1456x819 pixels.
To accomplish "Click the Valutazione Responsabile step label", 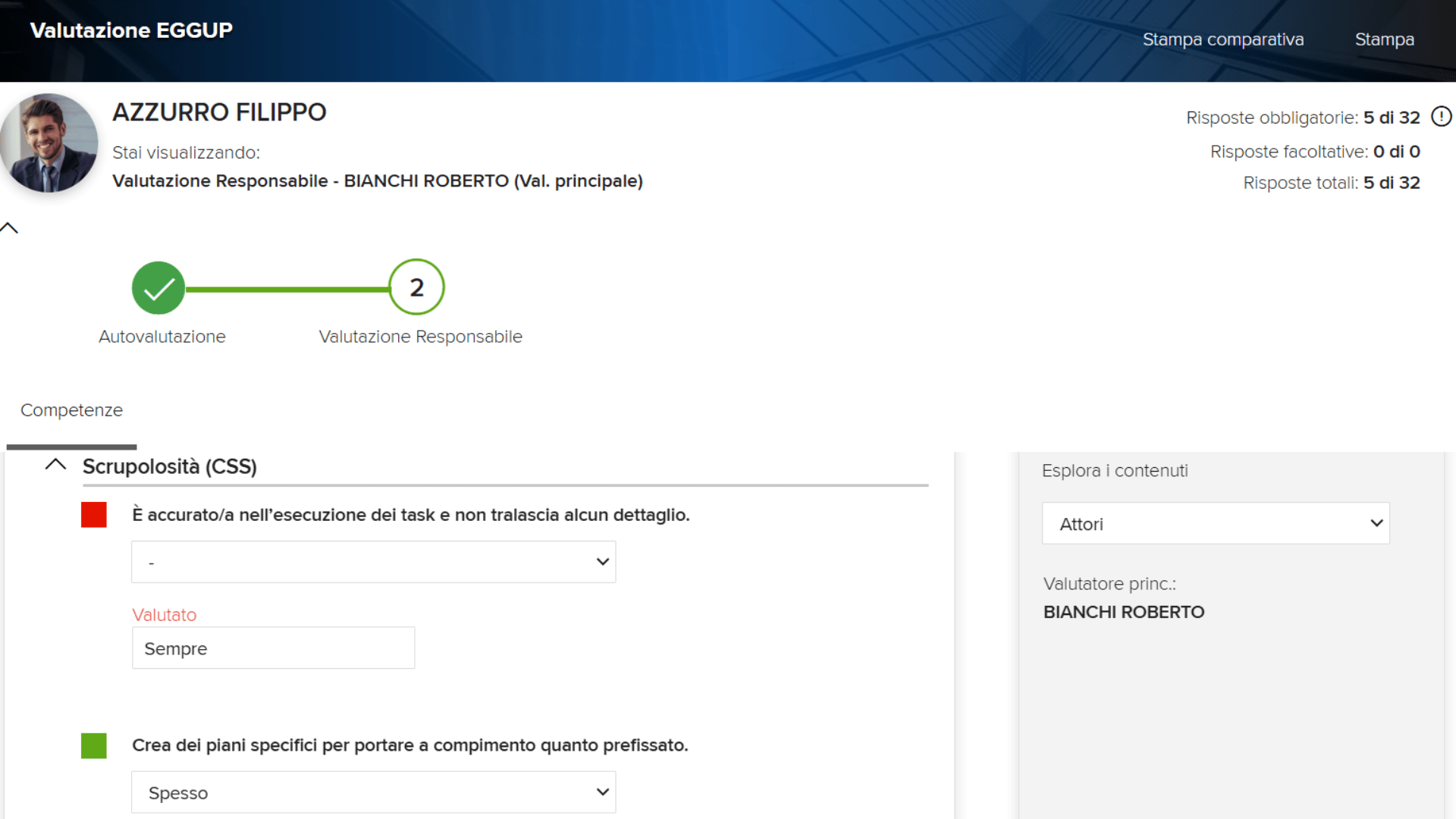I will pos(421,337).
